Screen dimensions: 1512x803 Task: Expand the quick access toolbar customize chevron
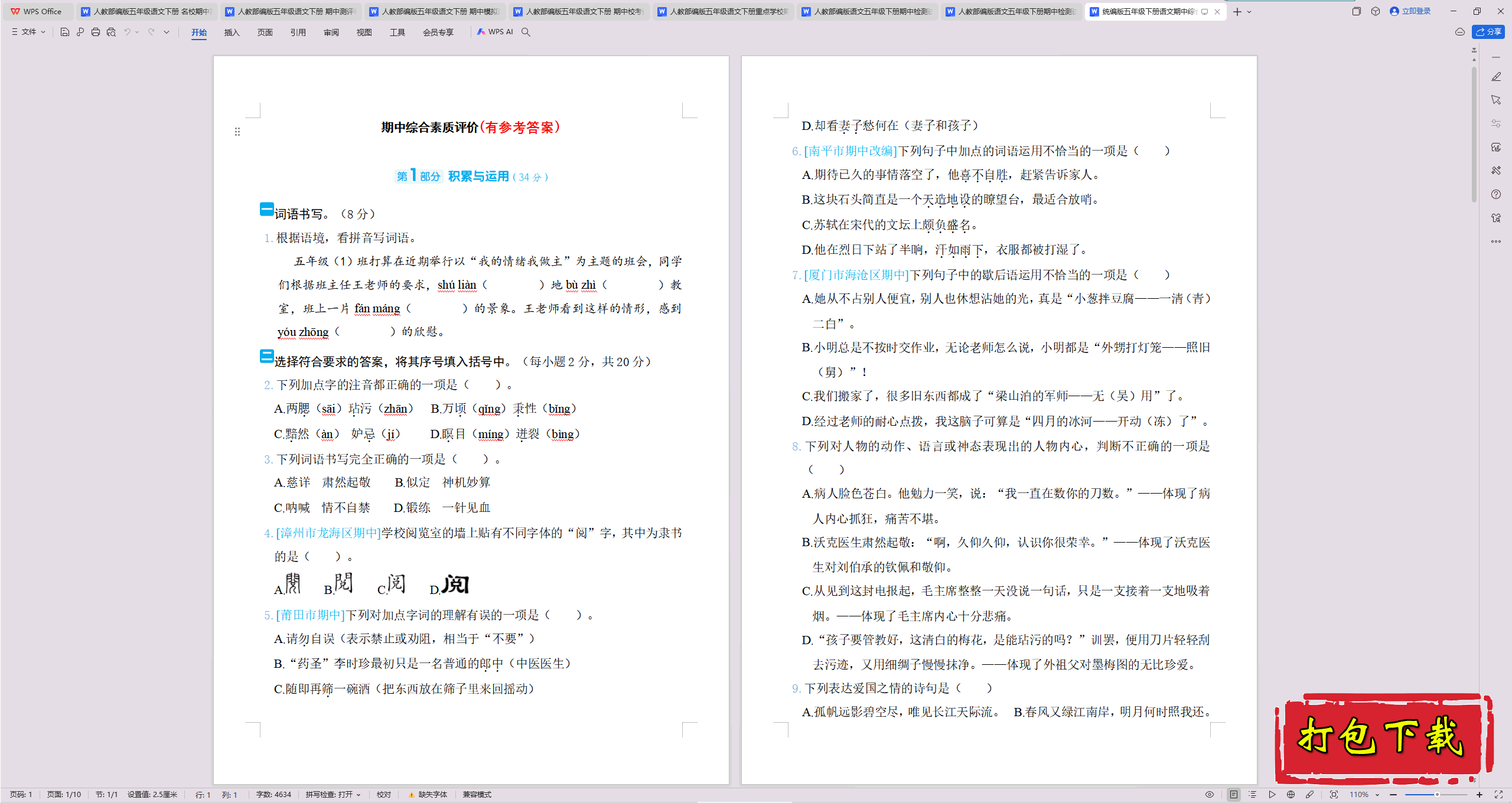pyautogui.click(x=167, y=32)
